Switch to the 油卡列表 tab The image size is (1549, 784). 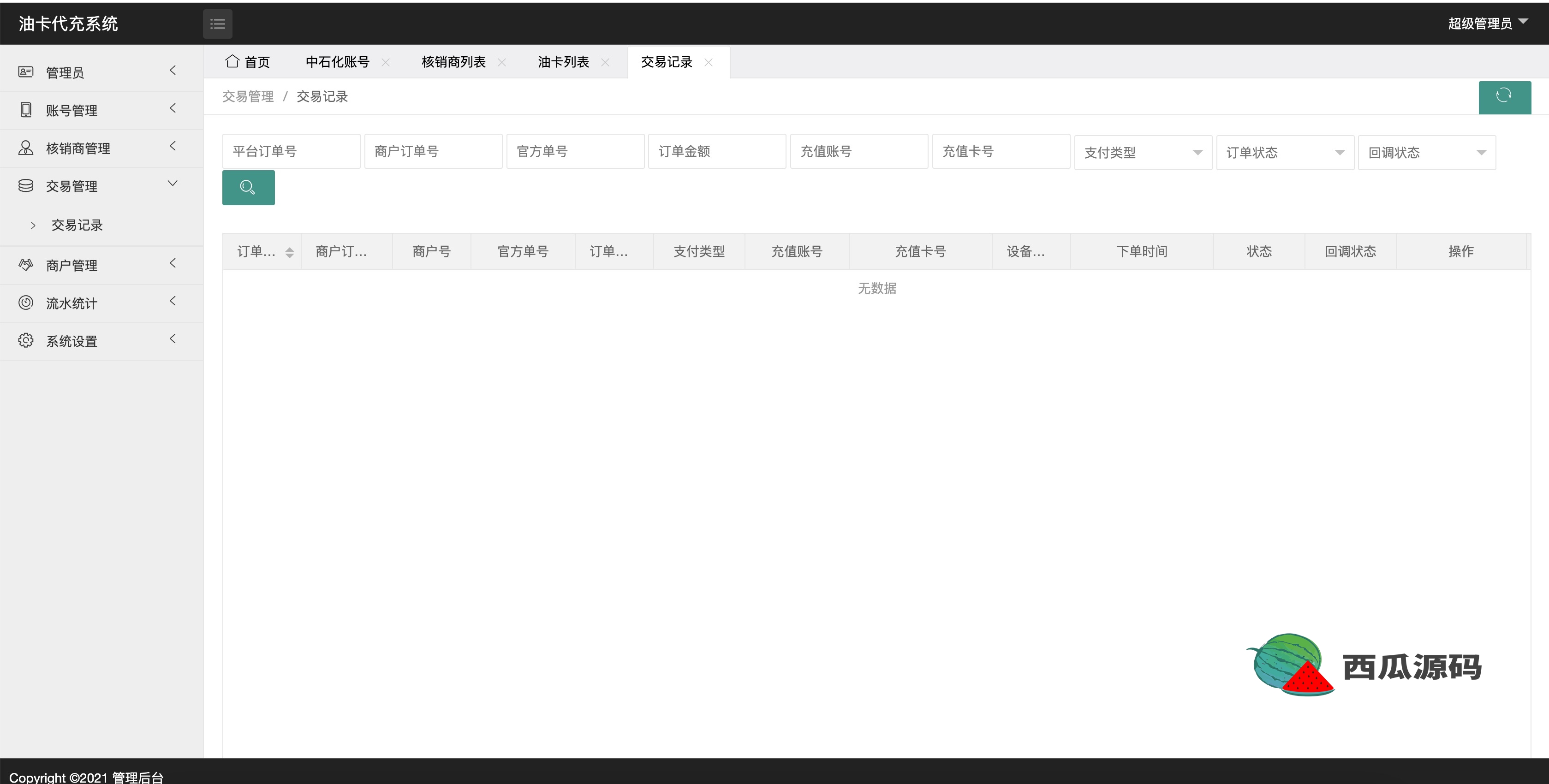(x=563, y=62)
